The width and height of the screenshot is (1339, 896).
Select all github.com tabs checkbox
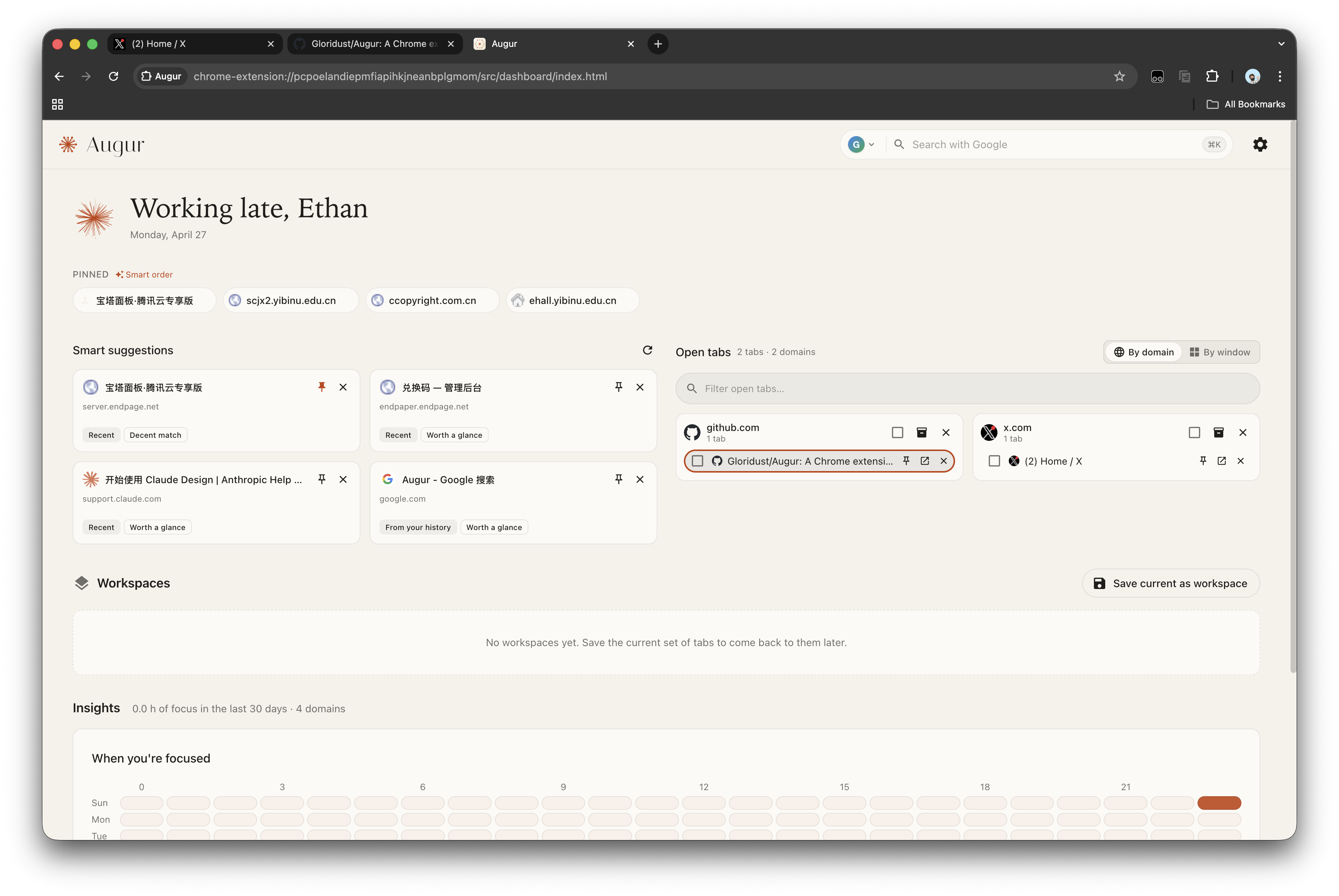(x=897, y=432)
